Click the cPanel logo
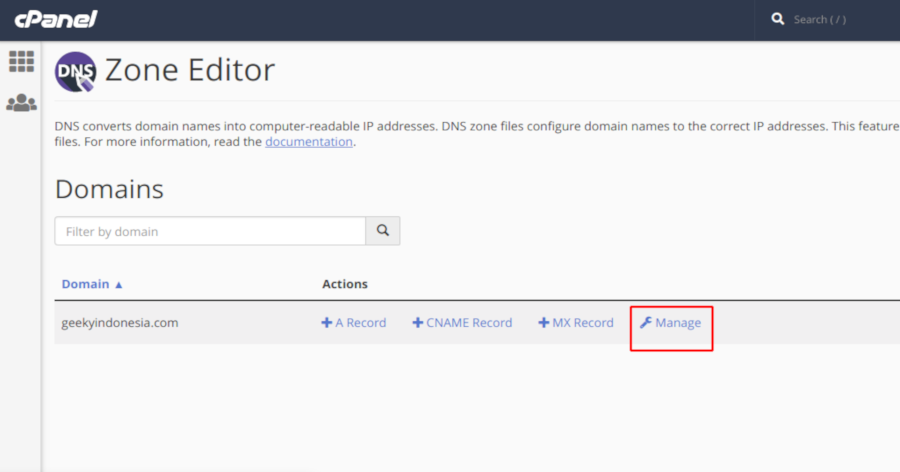The width and height of the screenshot is (900, 472). point(56,20)
